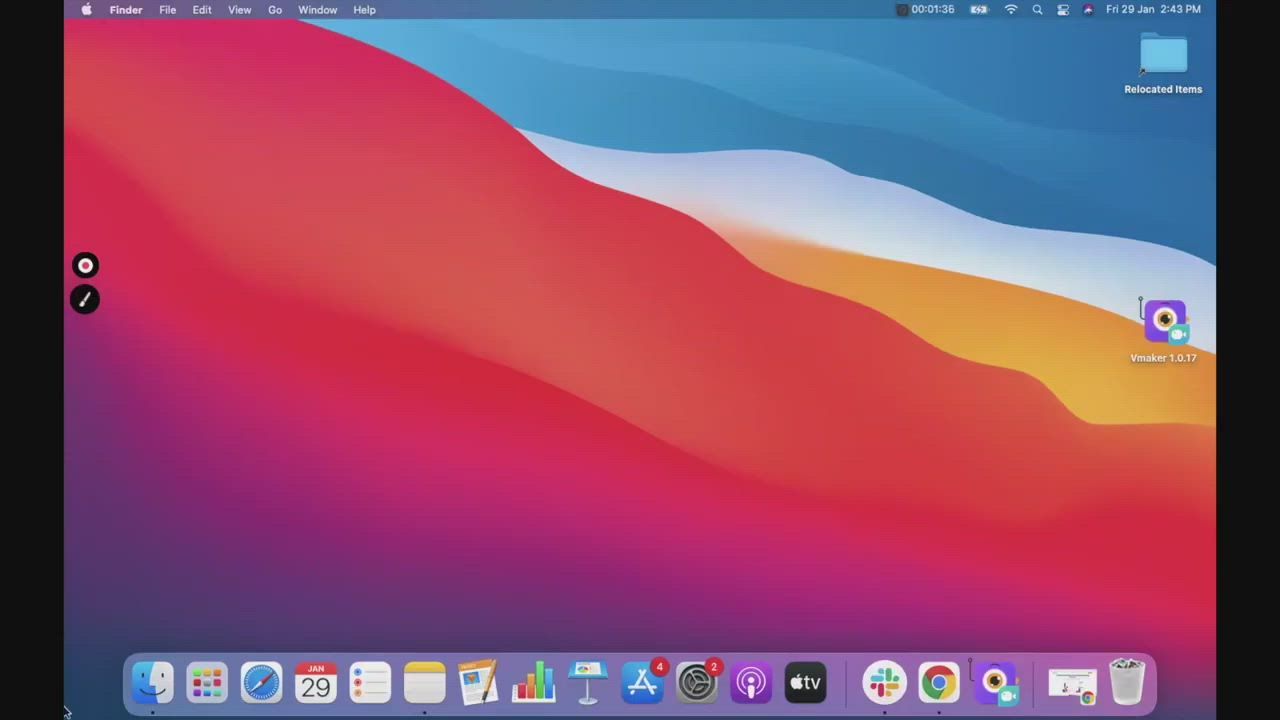Viewport: 1280px width, 720px height.
Task: Open Control Center
Action: (1063, 10)
